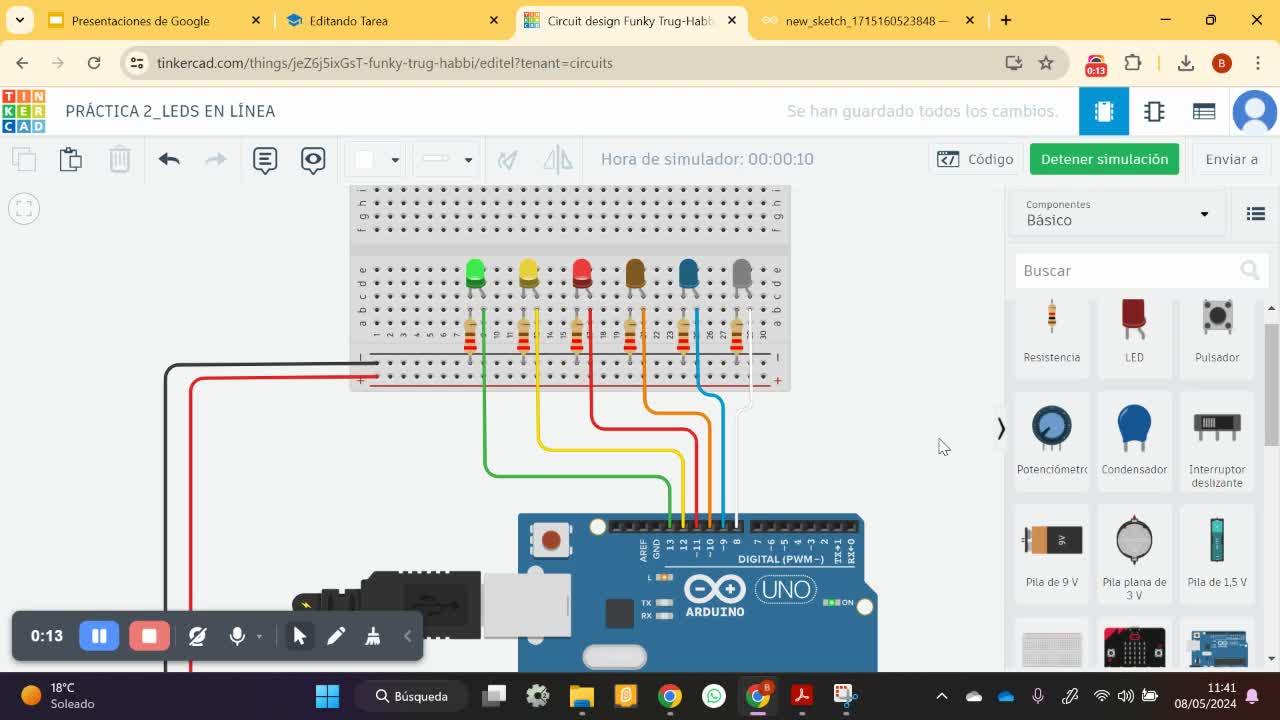Open the Tinkercad logo home link
This screenshot has width=1280, height=720.
23,111
